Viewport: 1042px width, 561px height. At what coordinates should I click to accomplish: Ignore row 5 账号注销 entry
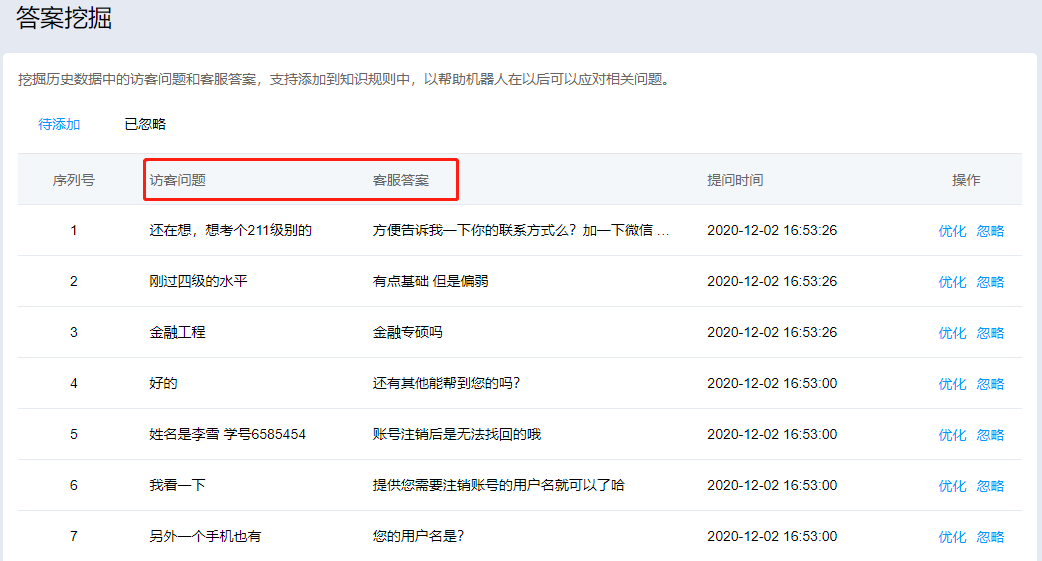(x=990, y=435)
